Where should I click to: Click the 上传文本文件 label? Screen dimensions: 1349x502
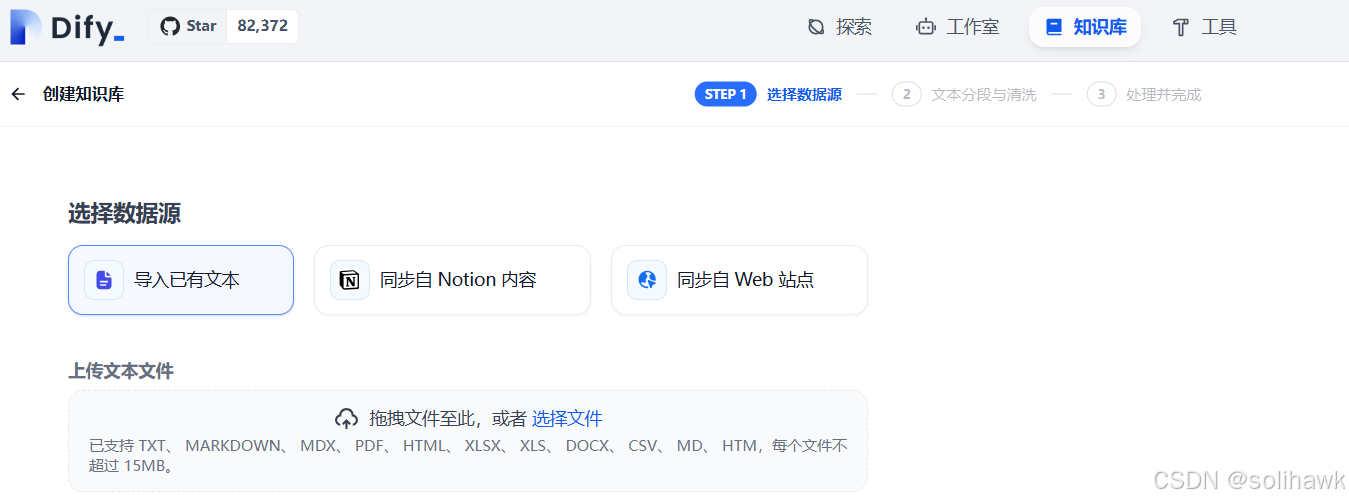[121, 371]
